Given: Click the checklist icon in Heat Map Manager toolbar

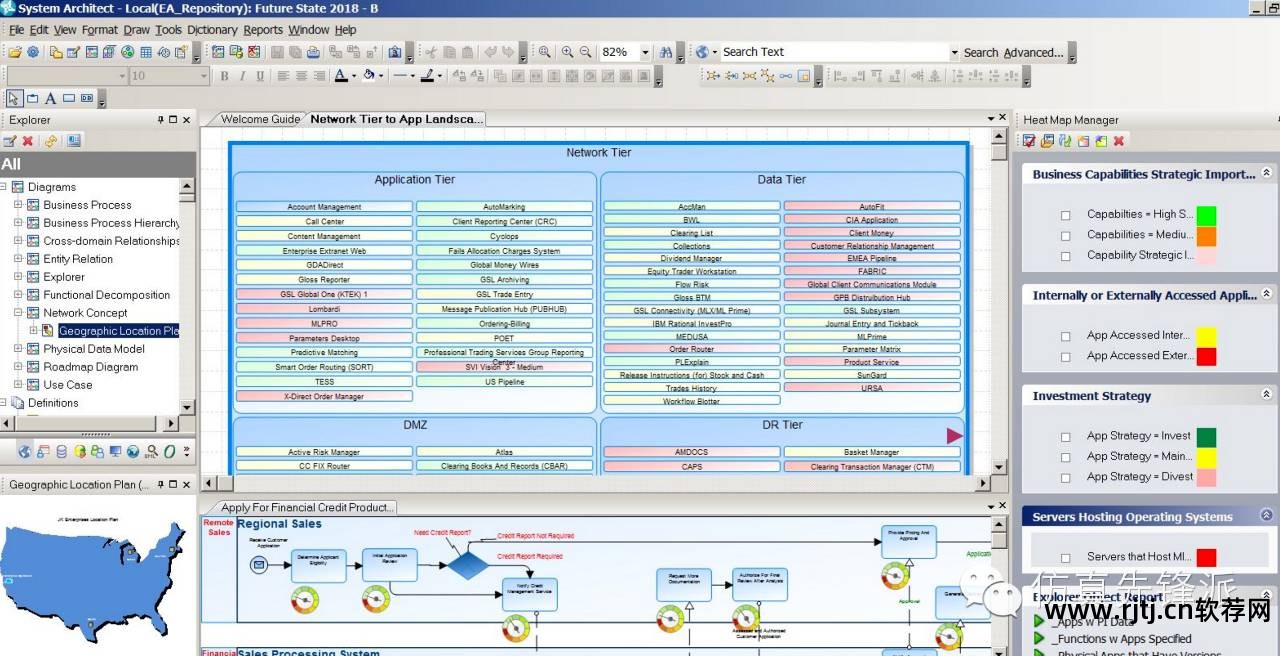Looking at the screenshot, I should [1029, 141].
